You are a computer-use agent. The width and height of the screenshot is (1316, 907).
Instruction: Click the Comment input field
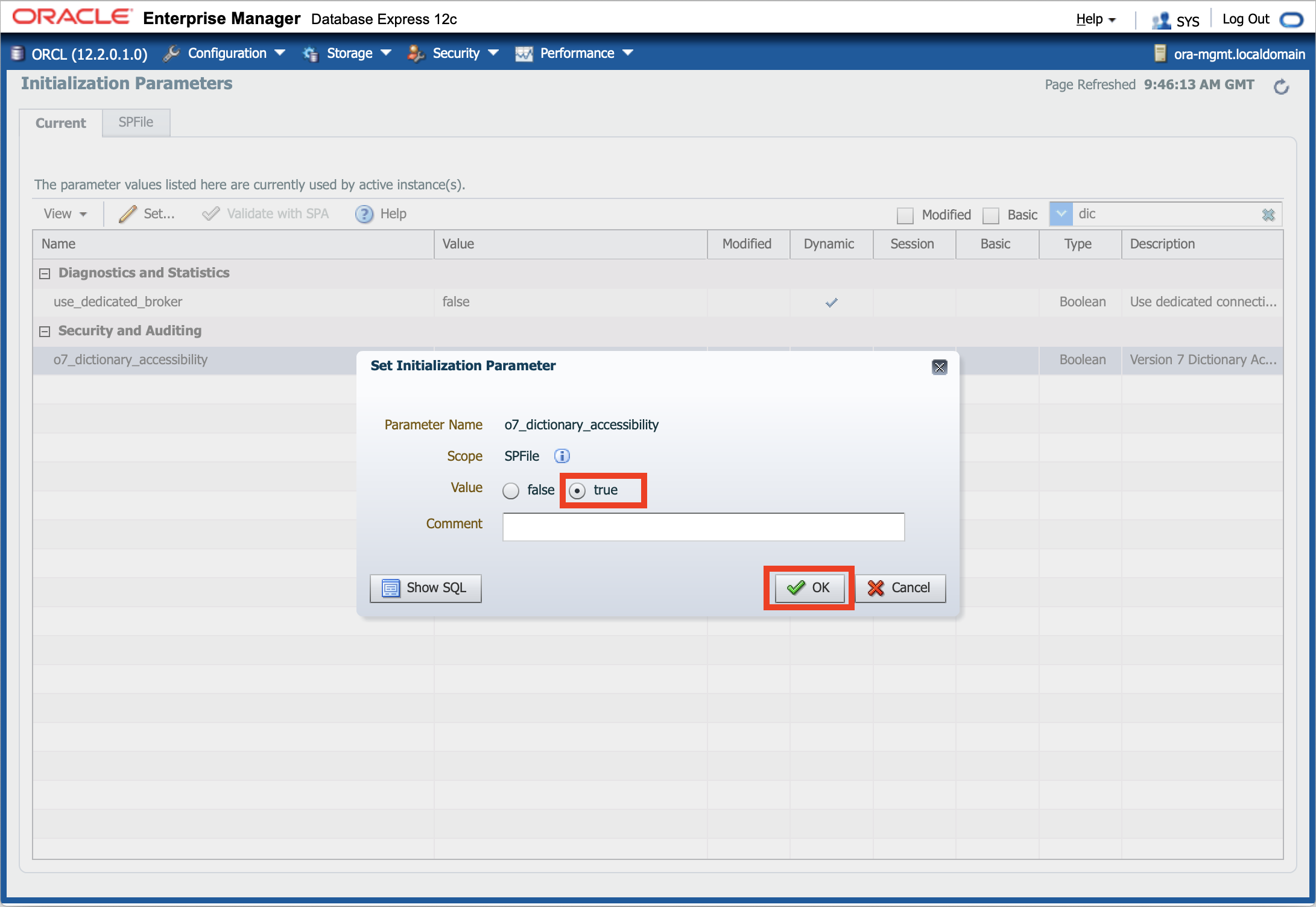tap(703, 526)
